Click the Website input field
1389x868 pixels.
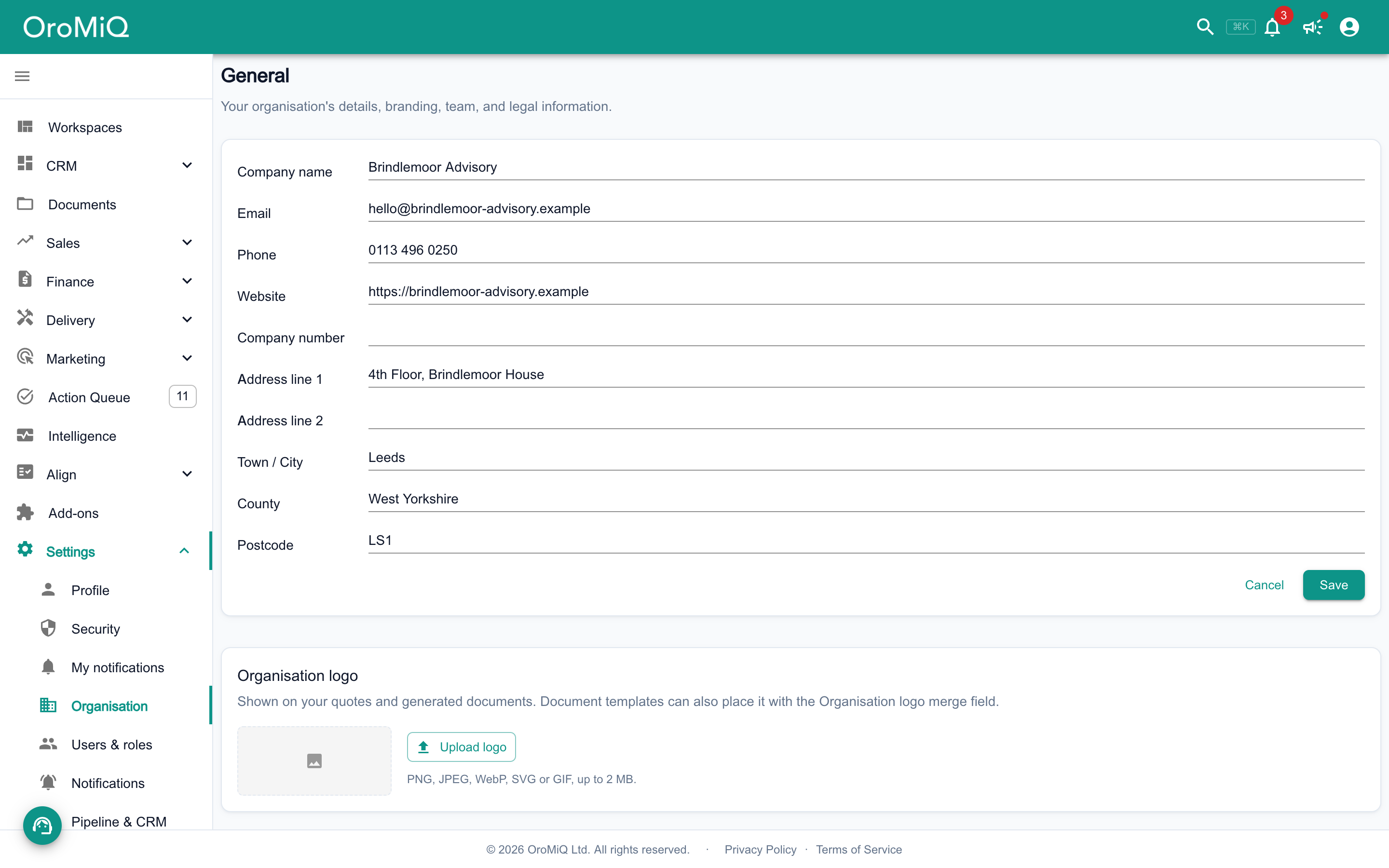coord(866,292)
